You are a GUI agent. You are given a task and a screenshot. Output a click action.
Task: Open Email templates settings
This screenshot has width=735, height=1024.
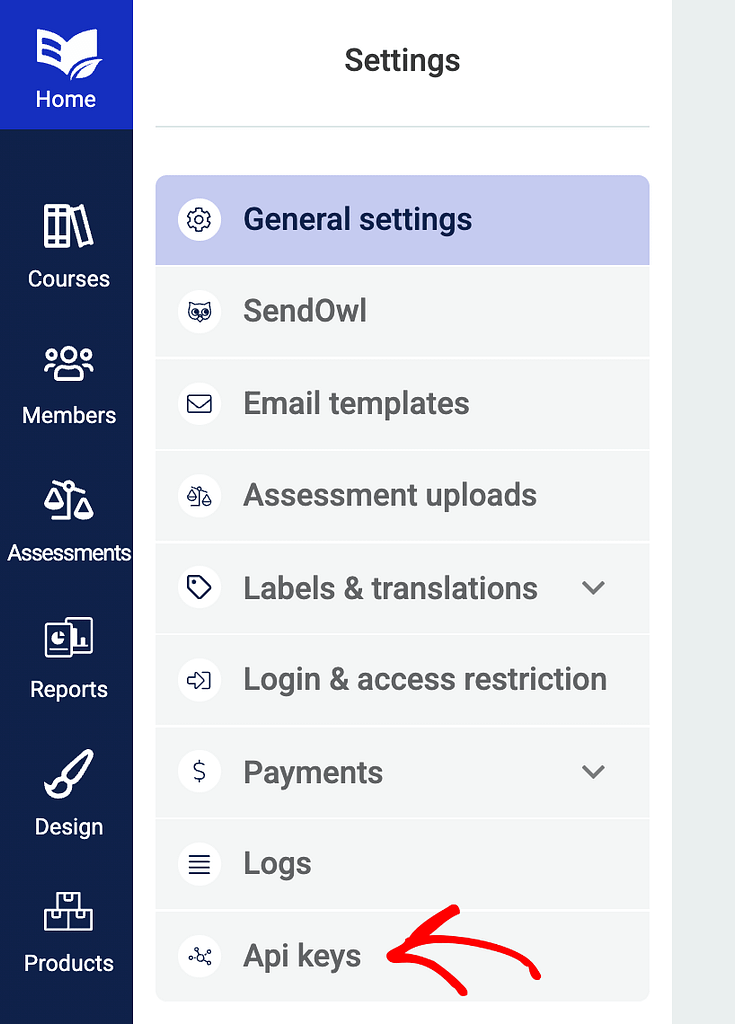click(402, 404)
